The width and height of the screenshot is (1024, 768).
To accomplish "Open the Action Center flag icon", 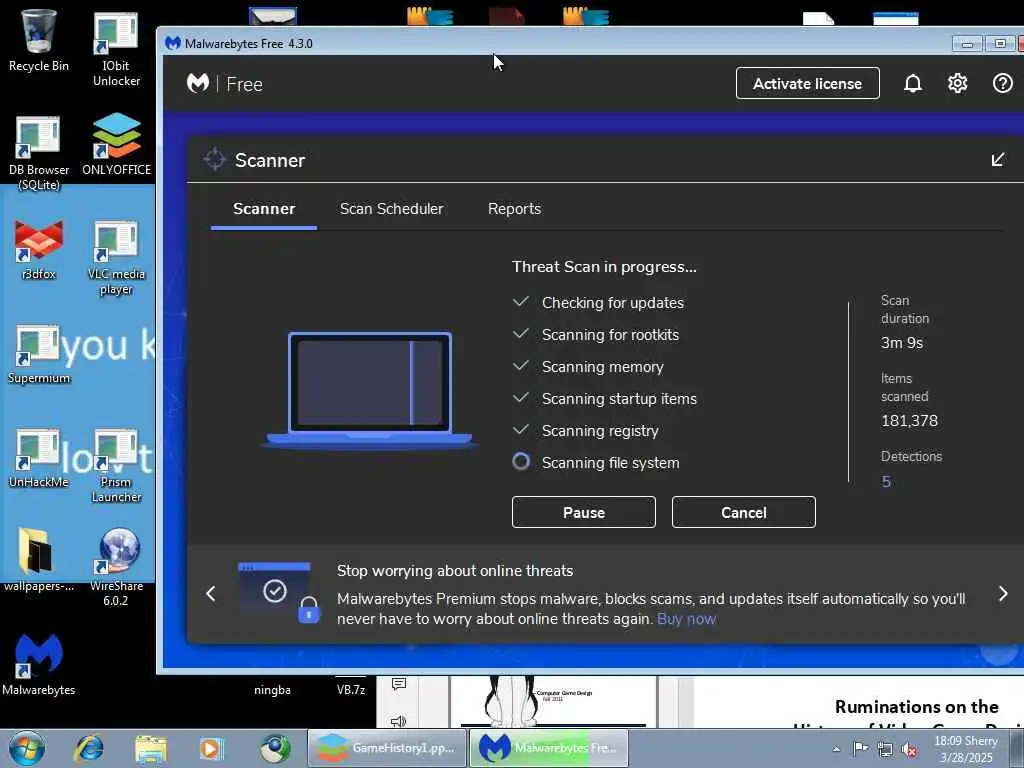I will 861,748.
